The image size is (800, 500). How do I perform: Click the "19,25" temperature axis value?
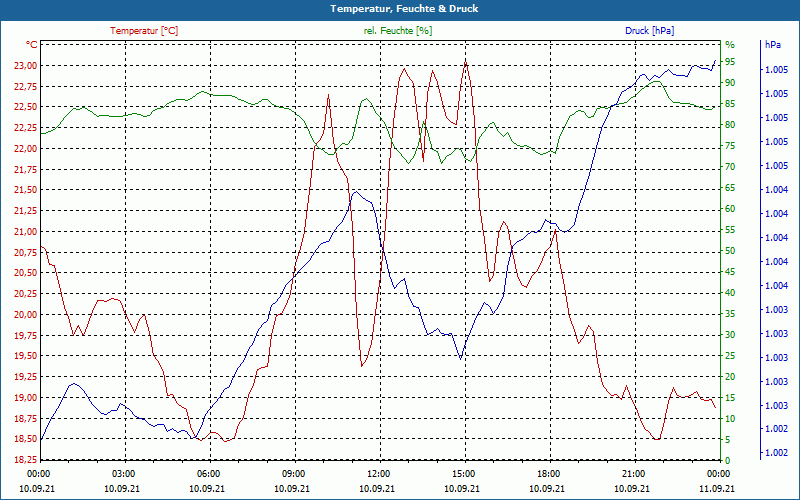25,377
